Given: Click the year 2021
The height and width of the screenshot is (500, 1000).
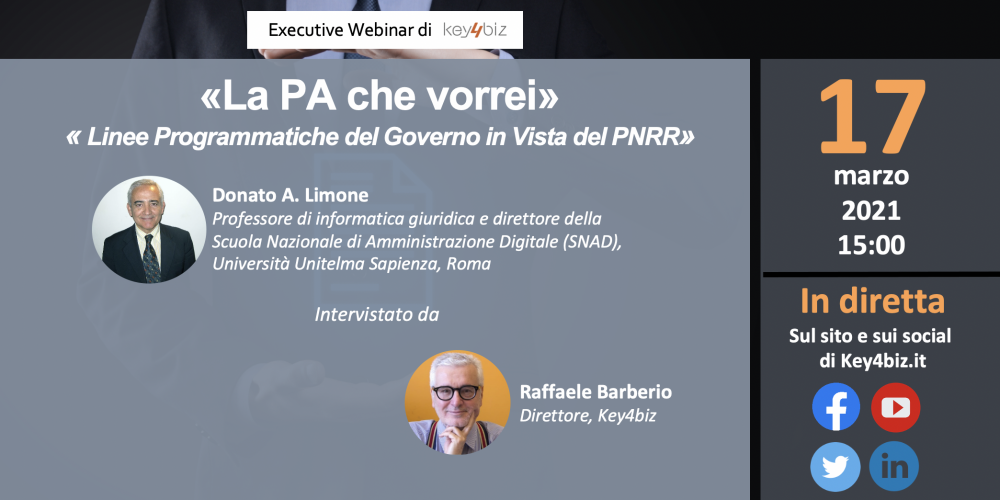Looking at the screenshot, I should [x=871, y=210].
